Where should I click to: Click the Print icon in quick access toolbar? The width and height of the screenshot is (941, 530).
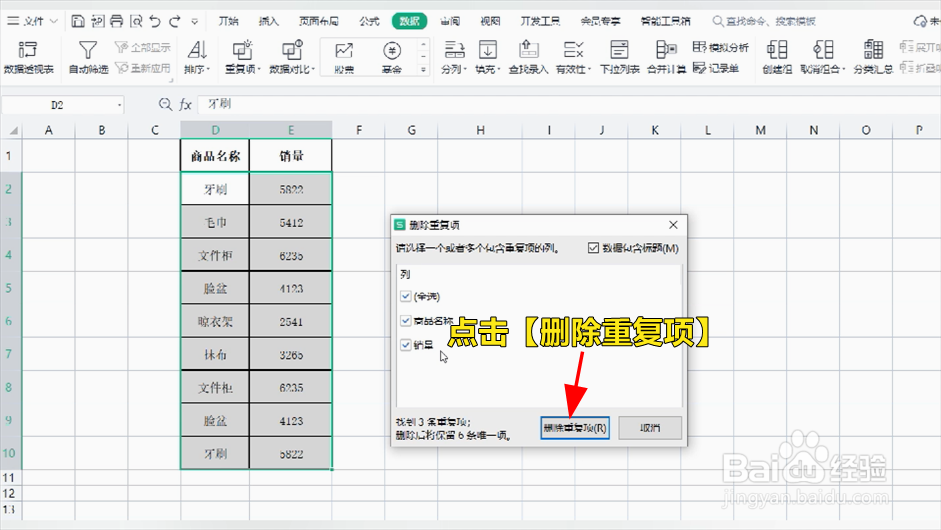pos(116,22)
